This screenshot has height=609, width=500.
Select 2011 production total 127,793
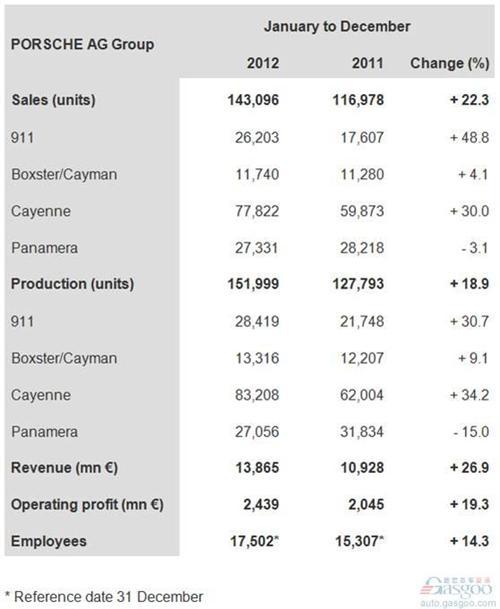[x=358, y=284]
